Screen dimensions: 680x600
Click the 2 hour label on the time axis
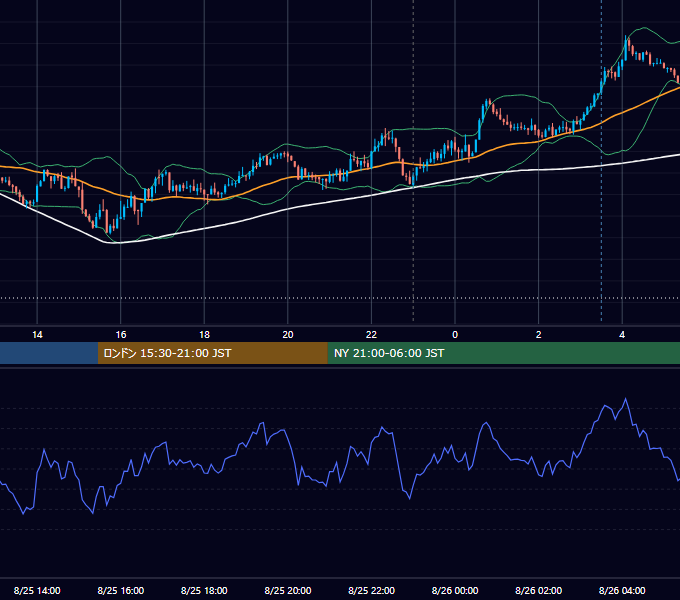click(x=539, y=335)
